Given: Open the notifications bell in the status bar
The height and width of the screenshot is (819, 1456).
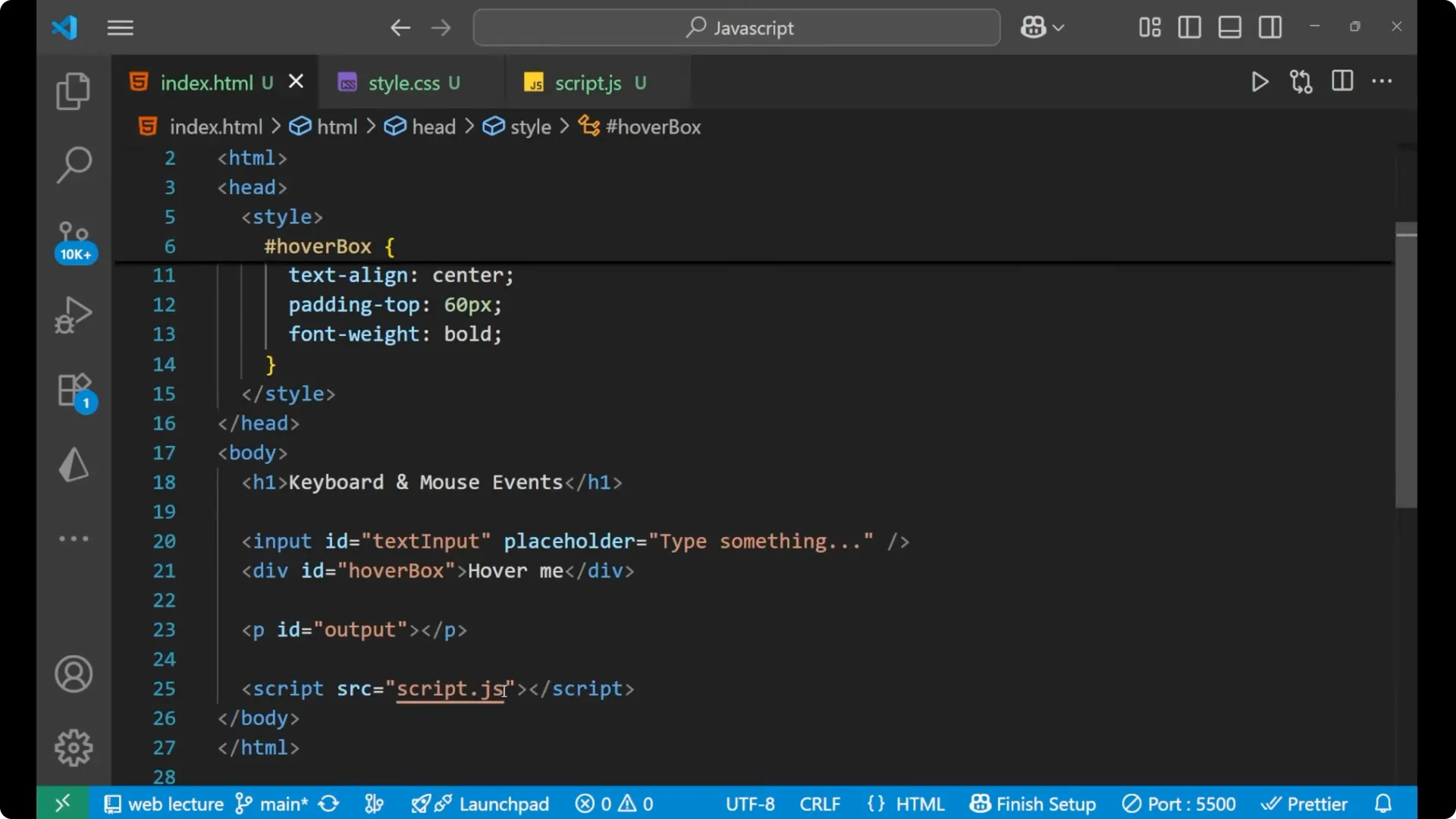Looking at the screenshot, I should tap(1382, 803).
